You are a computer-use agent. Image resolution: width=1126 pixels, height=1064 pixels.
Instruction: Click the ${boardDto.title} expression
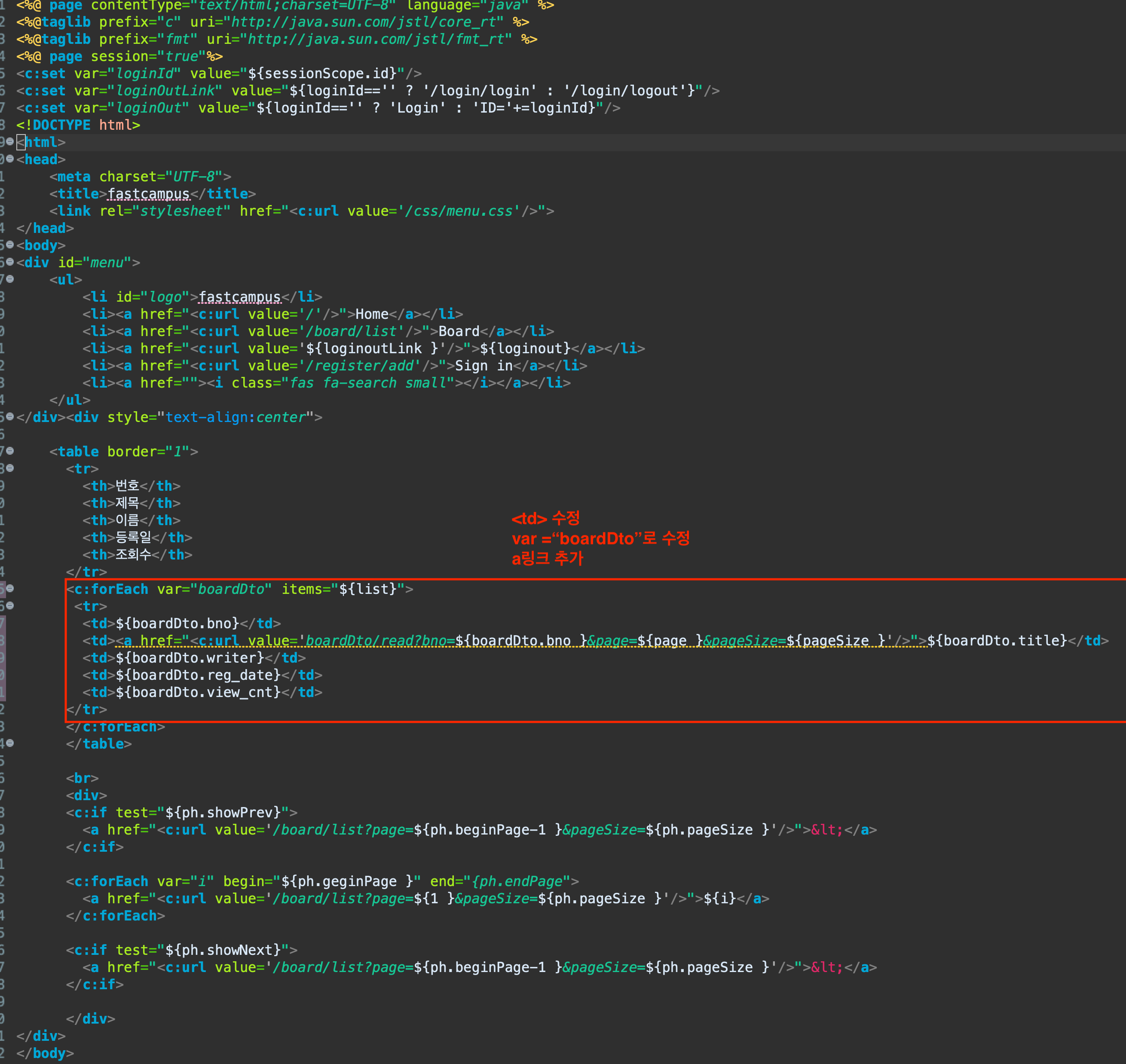(x=997, y=641)
